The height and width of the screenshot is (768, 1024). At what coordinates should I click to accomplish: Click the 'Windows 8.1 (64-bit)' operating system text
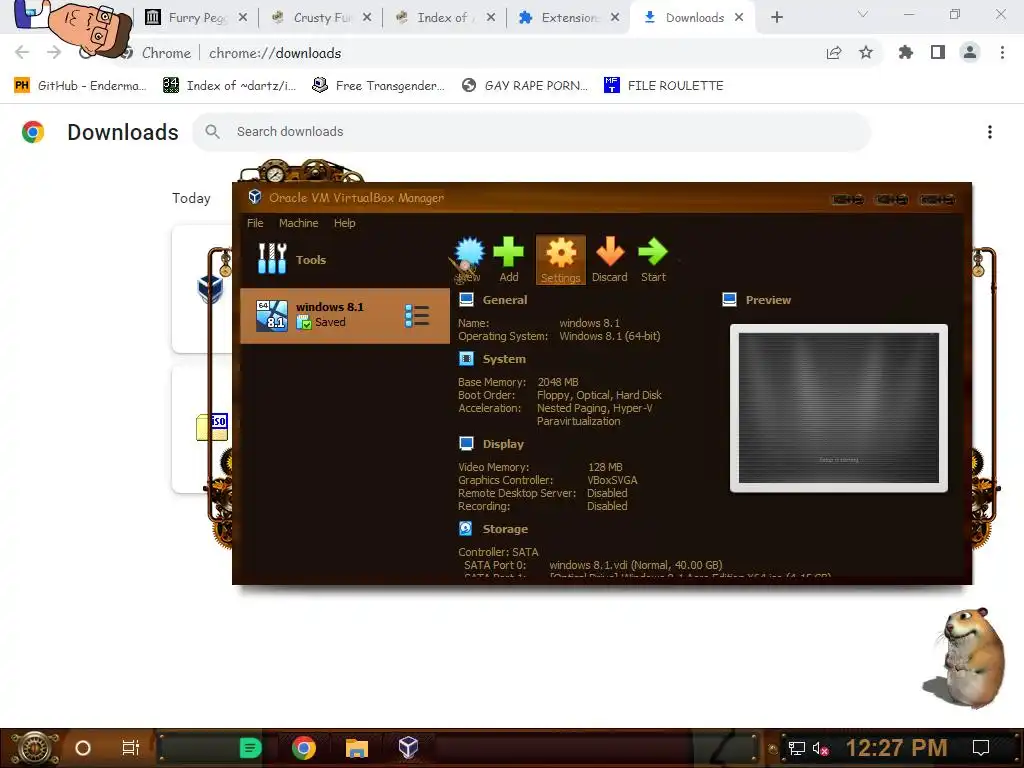[609, 336]
